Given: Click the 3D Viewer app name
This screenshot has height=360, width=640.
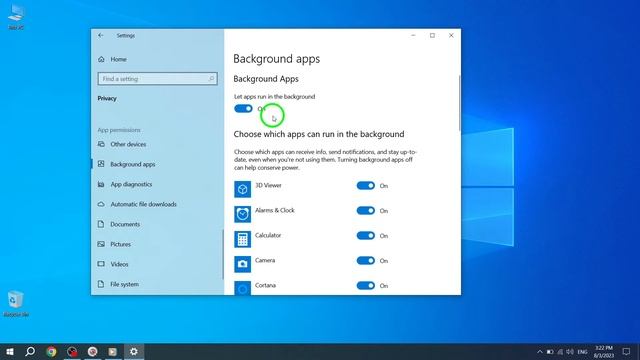Looking at the screenshot, I should tap(269, 185).
